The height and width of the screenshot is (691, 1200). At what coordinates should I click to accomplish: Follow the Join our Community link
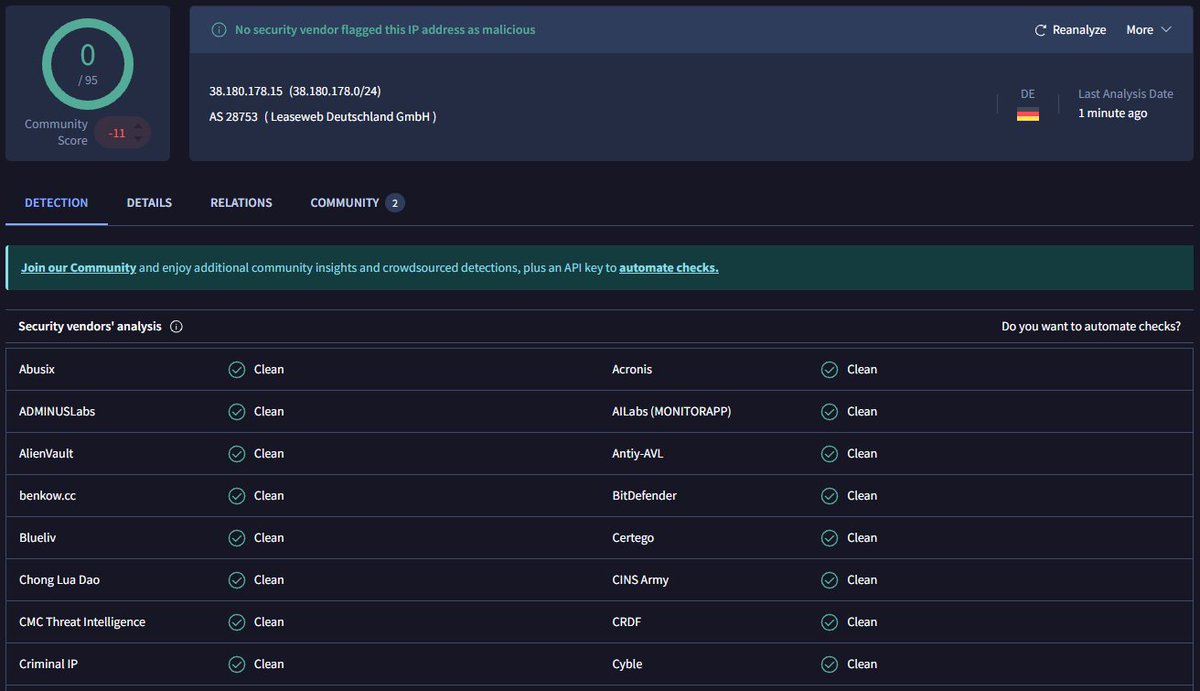(78, 268)
